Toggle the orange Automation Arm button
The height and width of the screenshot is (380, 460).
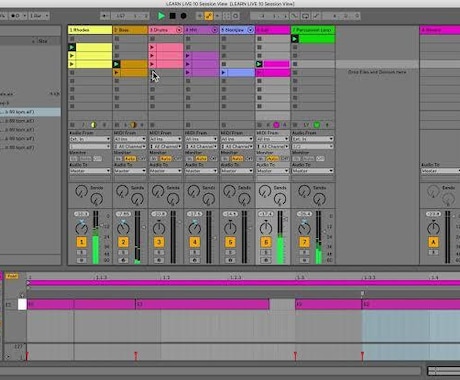tap(209, 16)
